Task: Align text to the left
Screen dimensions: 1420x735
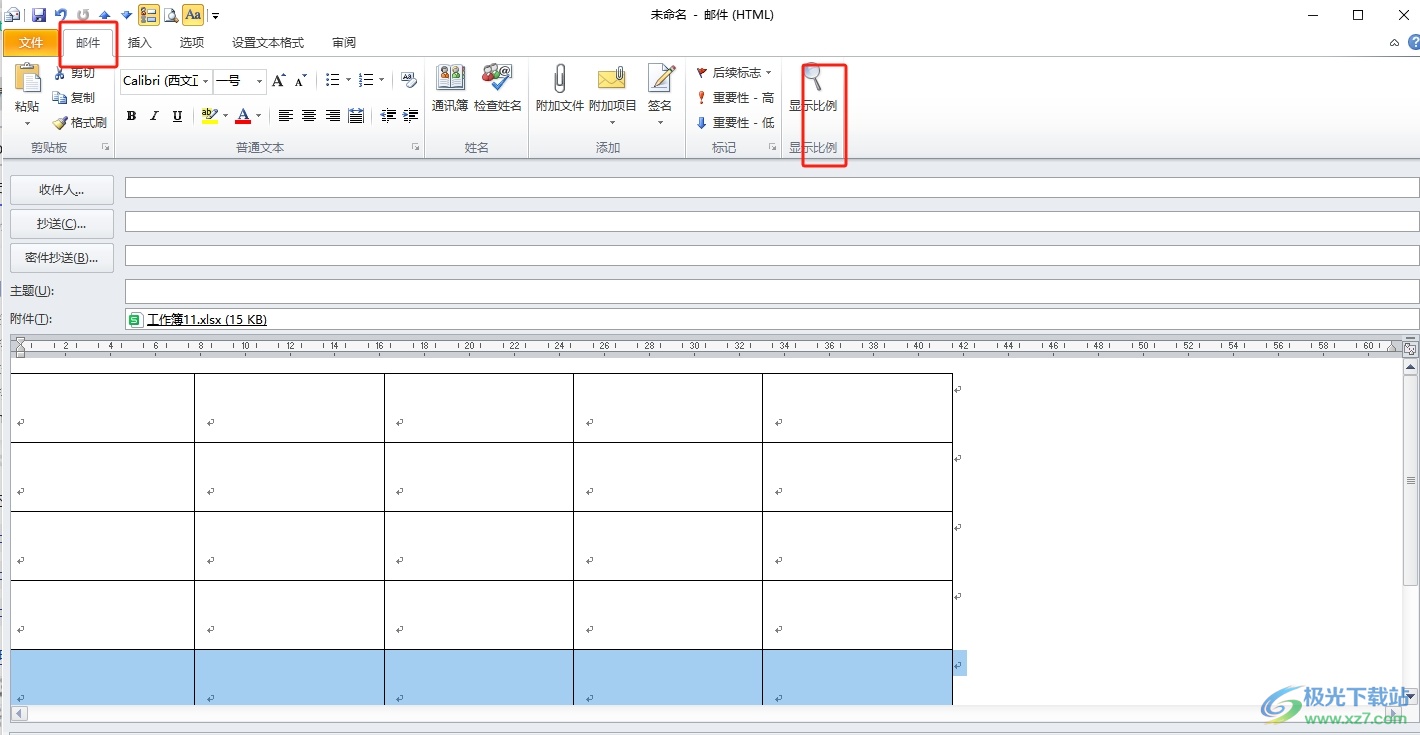Action: (286, 116)
